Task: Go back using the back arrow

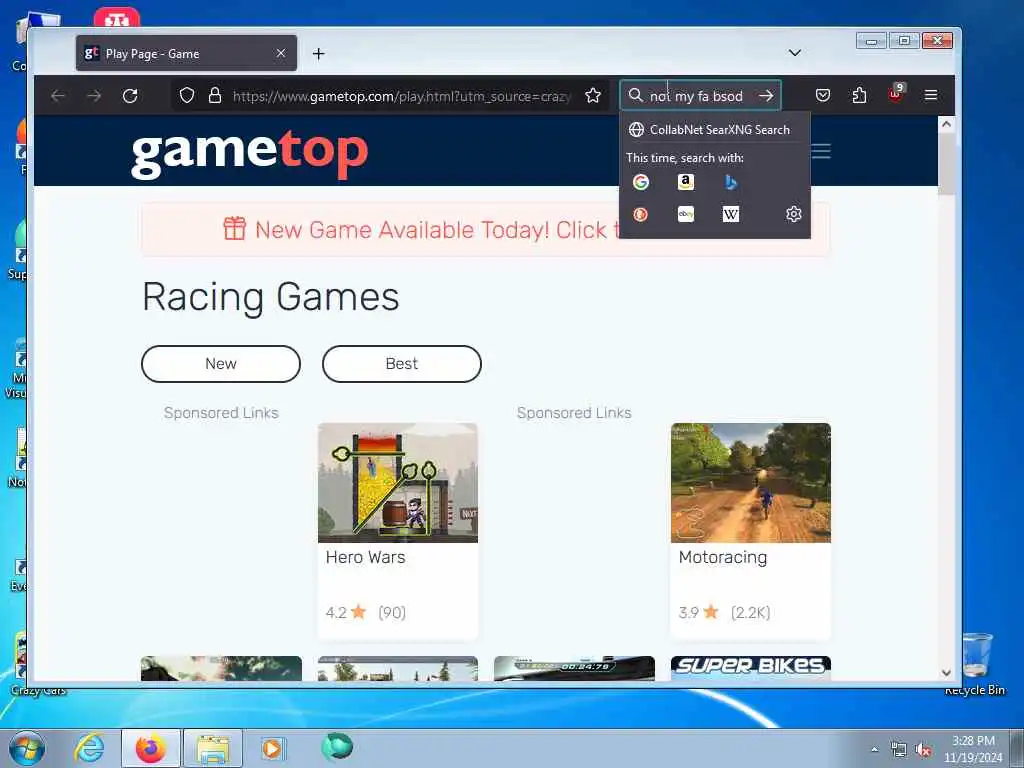Action: [58, 96]
